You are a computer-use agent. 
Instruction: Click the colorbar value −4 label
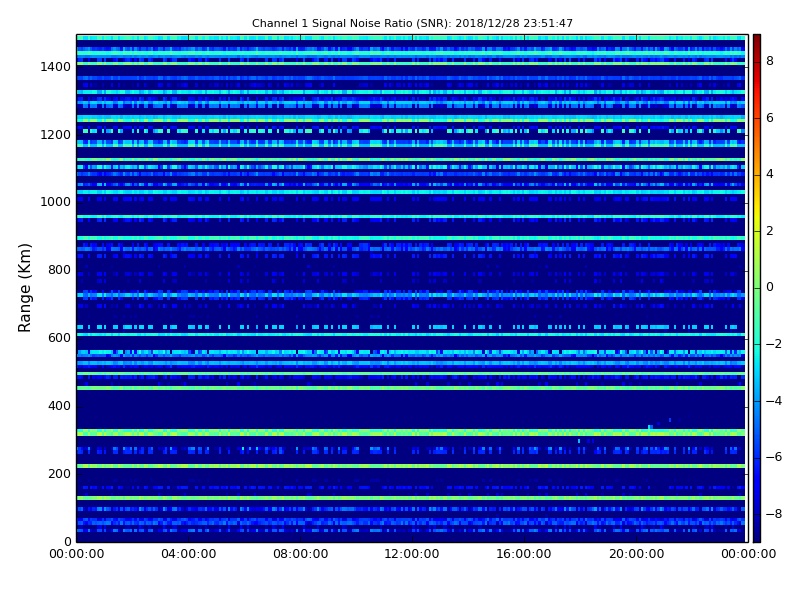(774, 401)
